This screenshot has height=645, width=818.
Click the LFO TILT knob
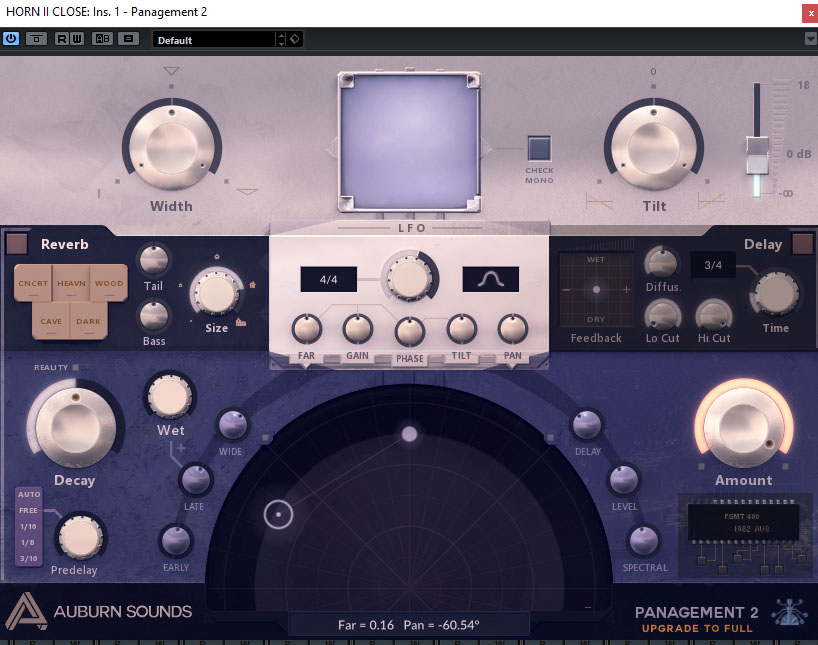[462, 329]
